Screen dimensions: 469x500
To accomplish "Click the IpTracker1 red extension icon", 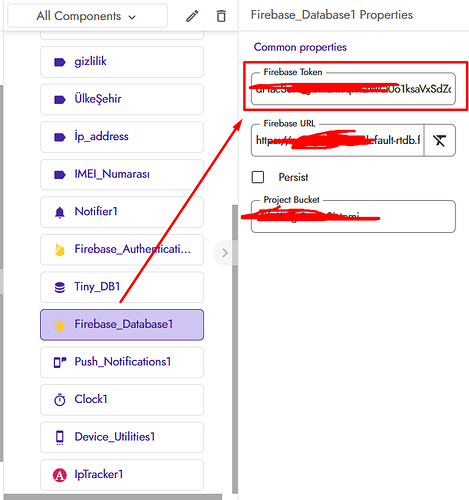I will coord(60,475).
